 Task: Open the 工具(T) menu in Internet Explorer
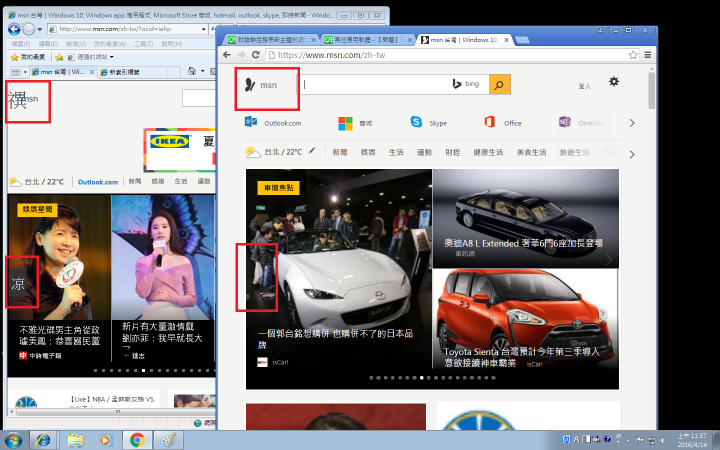pos(143,44)
